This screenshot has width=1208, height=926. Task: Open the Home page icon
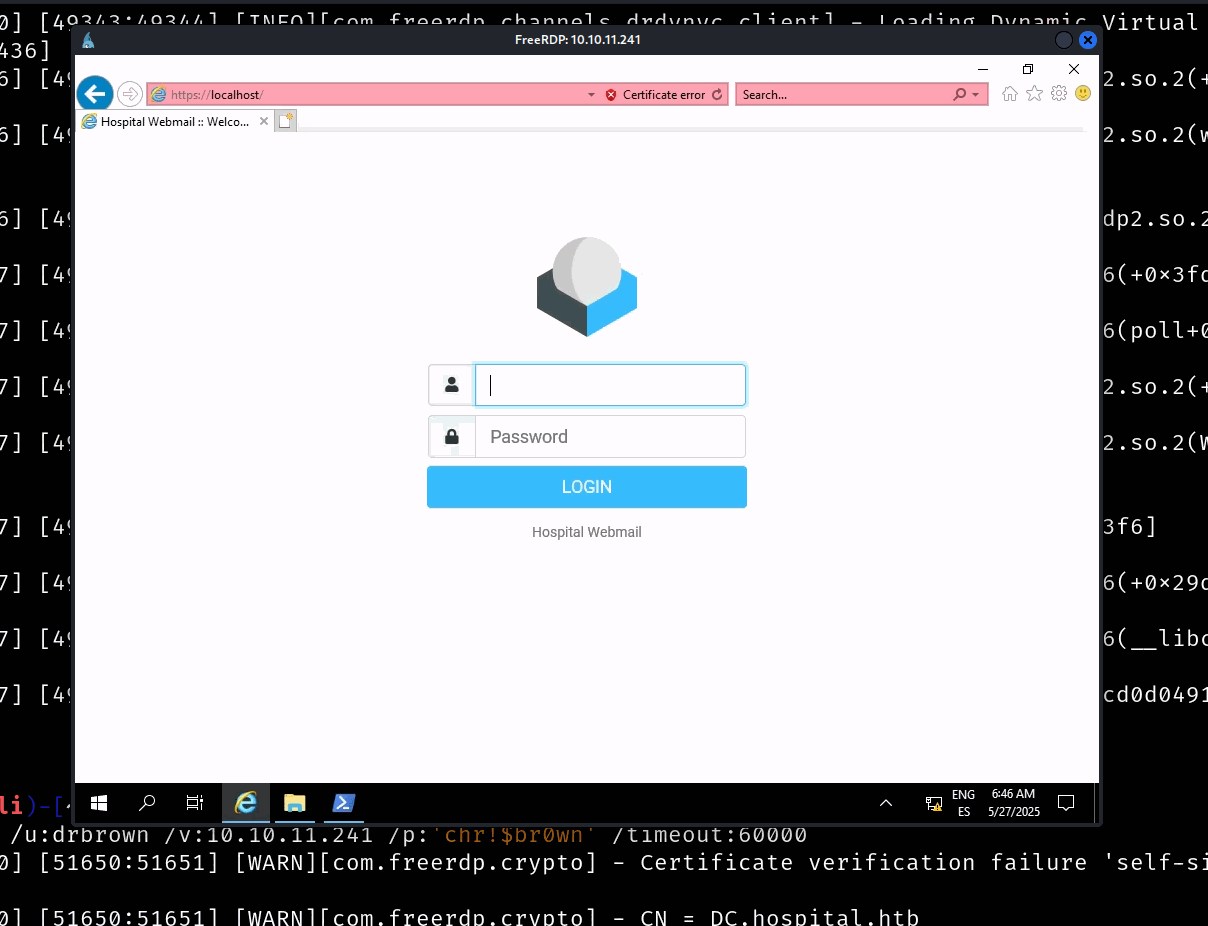pos(1010,94)
